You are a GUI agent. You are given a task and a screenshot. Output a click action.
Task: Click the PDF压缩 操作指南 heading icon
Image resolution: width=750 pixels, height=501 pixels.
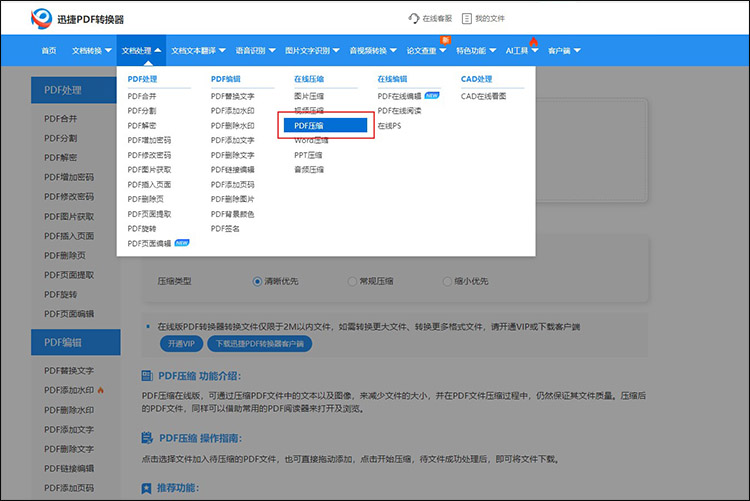coord(147,438)
